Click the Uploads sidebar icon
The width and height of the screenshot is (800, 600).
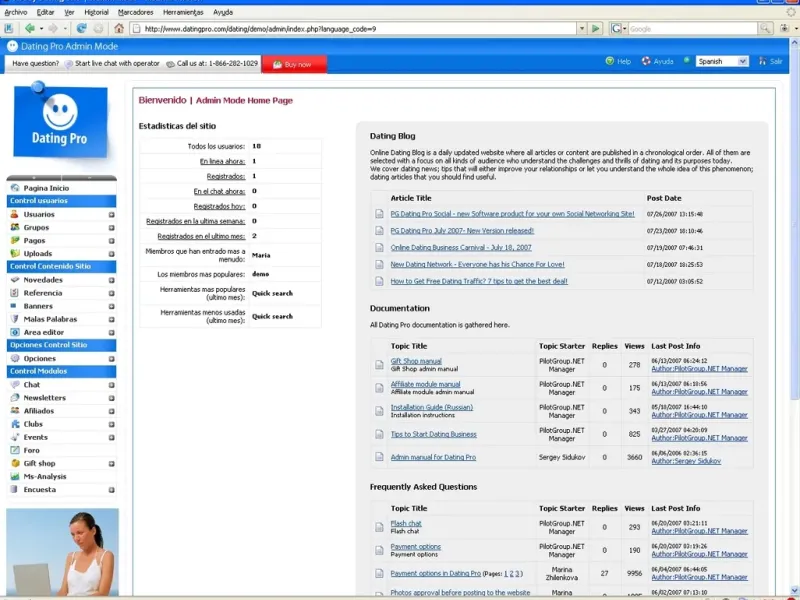click(x=14, y=254)
